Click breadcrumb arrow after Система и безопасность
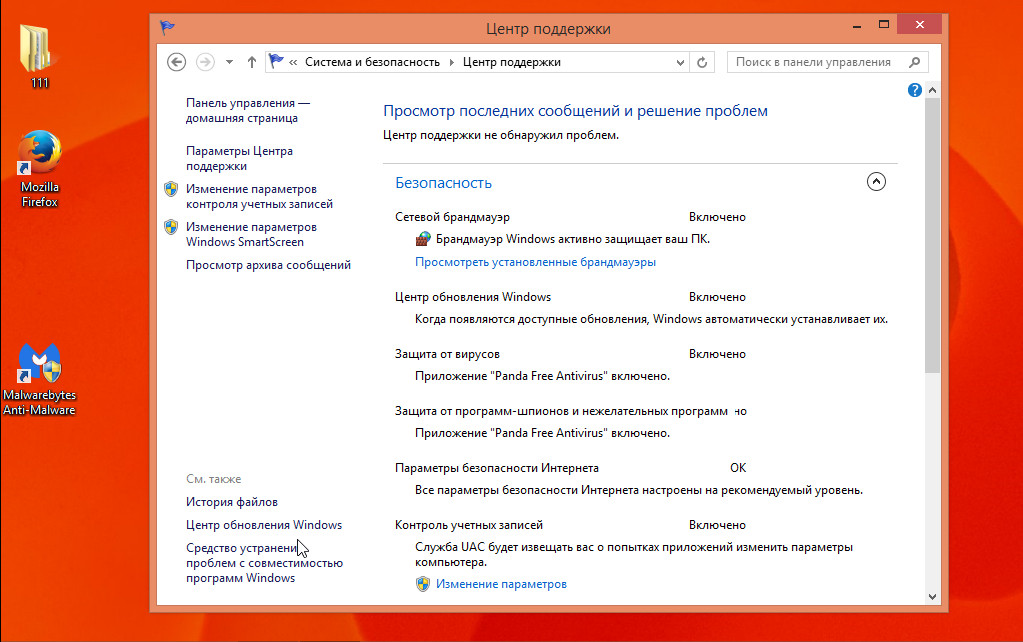 pos(451,63)
